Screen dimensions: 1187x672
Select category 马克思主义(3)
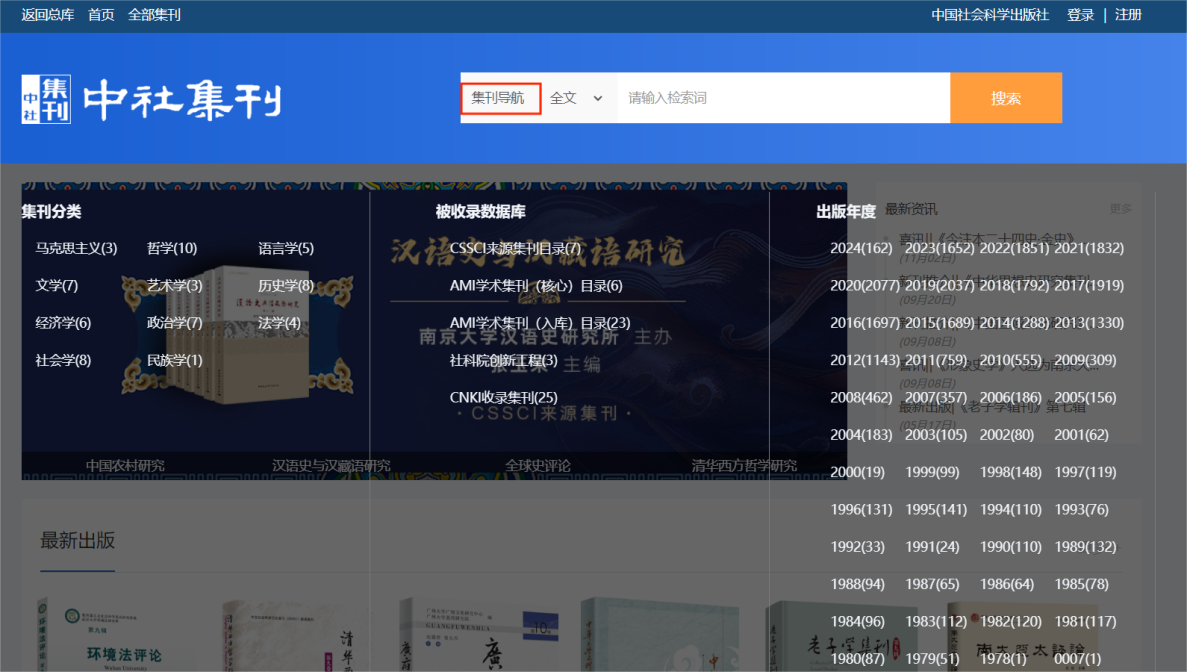pyautogui.click(x=76, y=248)
